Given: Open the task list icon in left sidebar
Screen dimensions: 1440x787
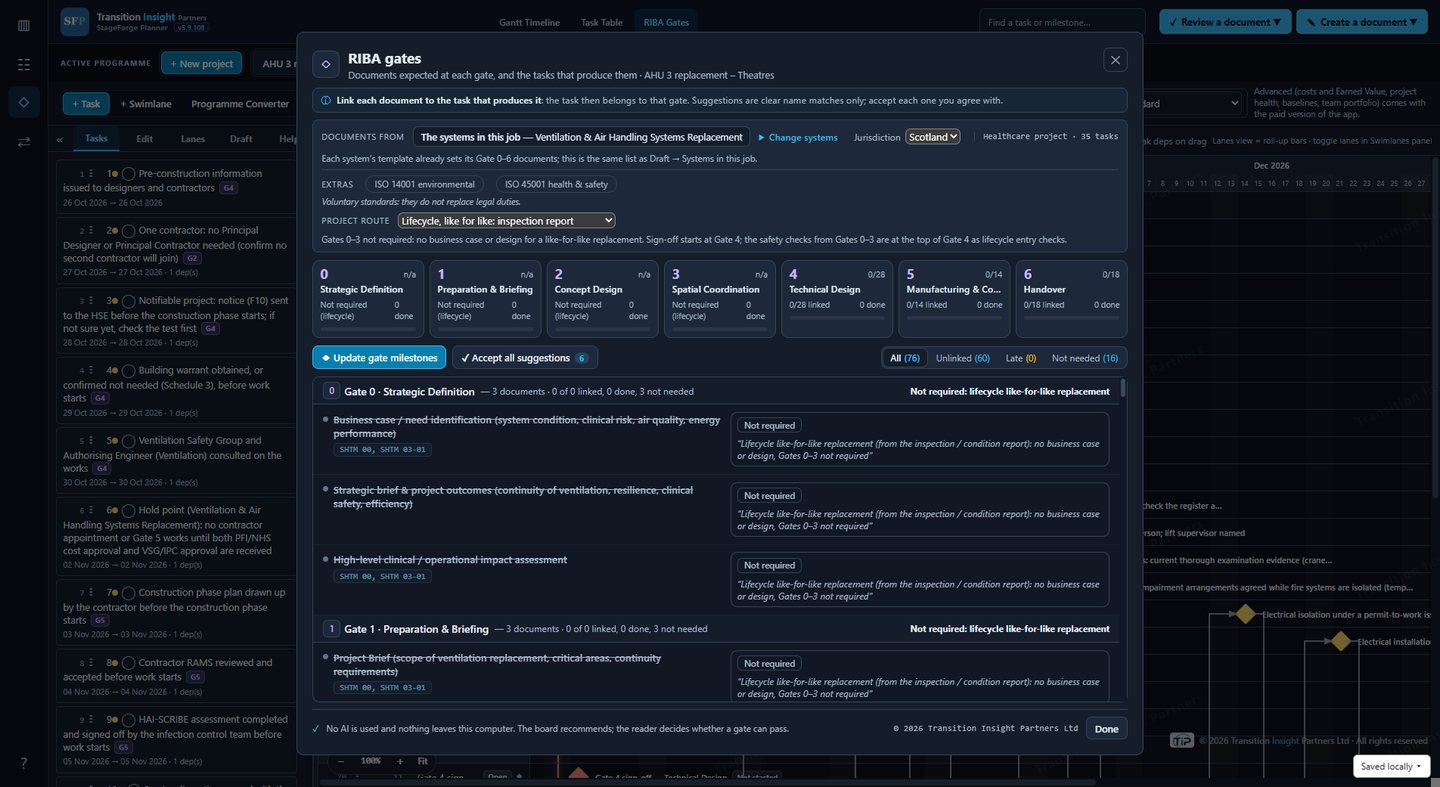Looking at the screenshot, I should [x=24, y=64].
